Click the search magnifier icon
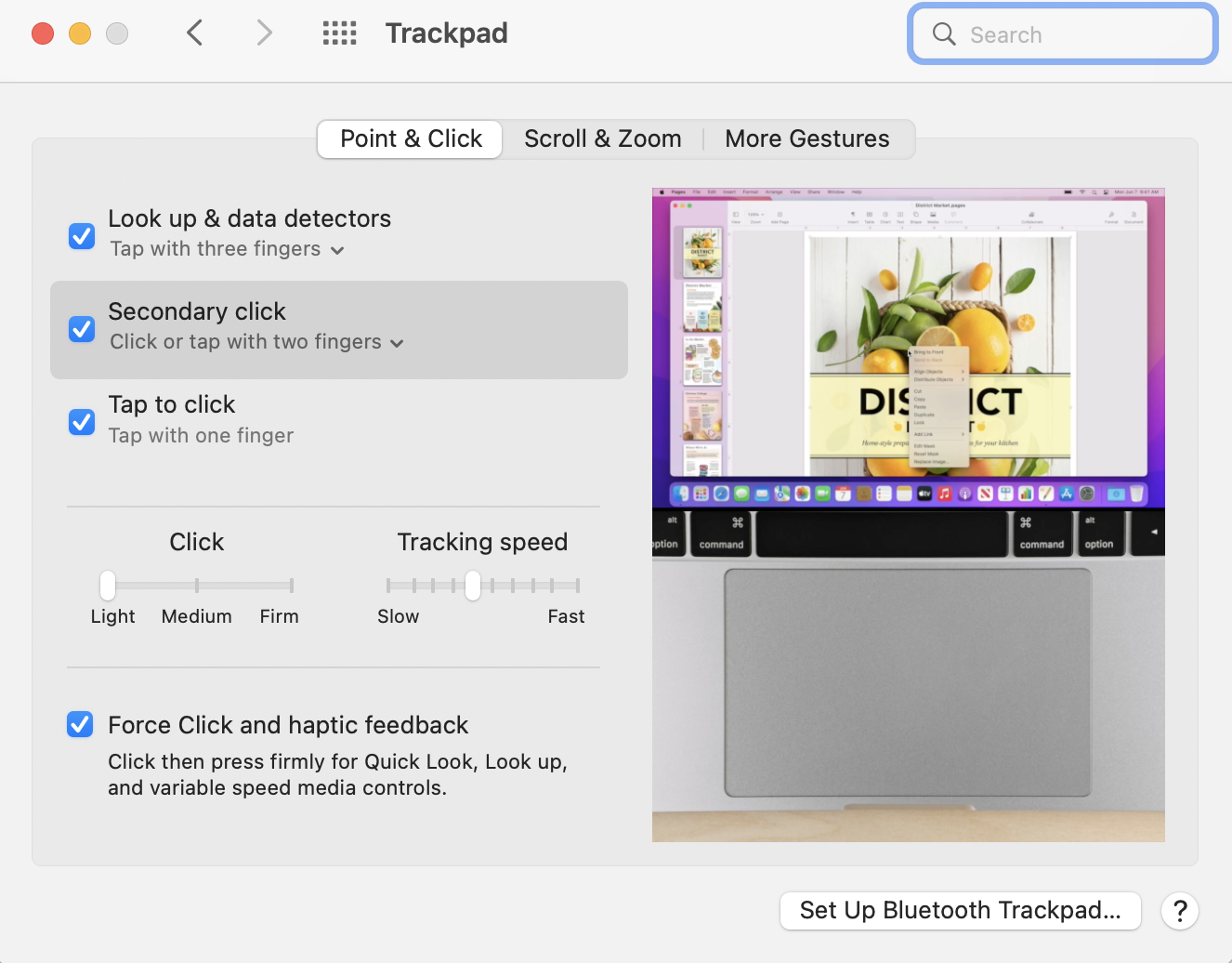The width and height of the screenshot is (1232, 963). (944, 34)
